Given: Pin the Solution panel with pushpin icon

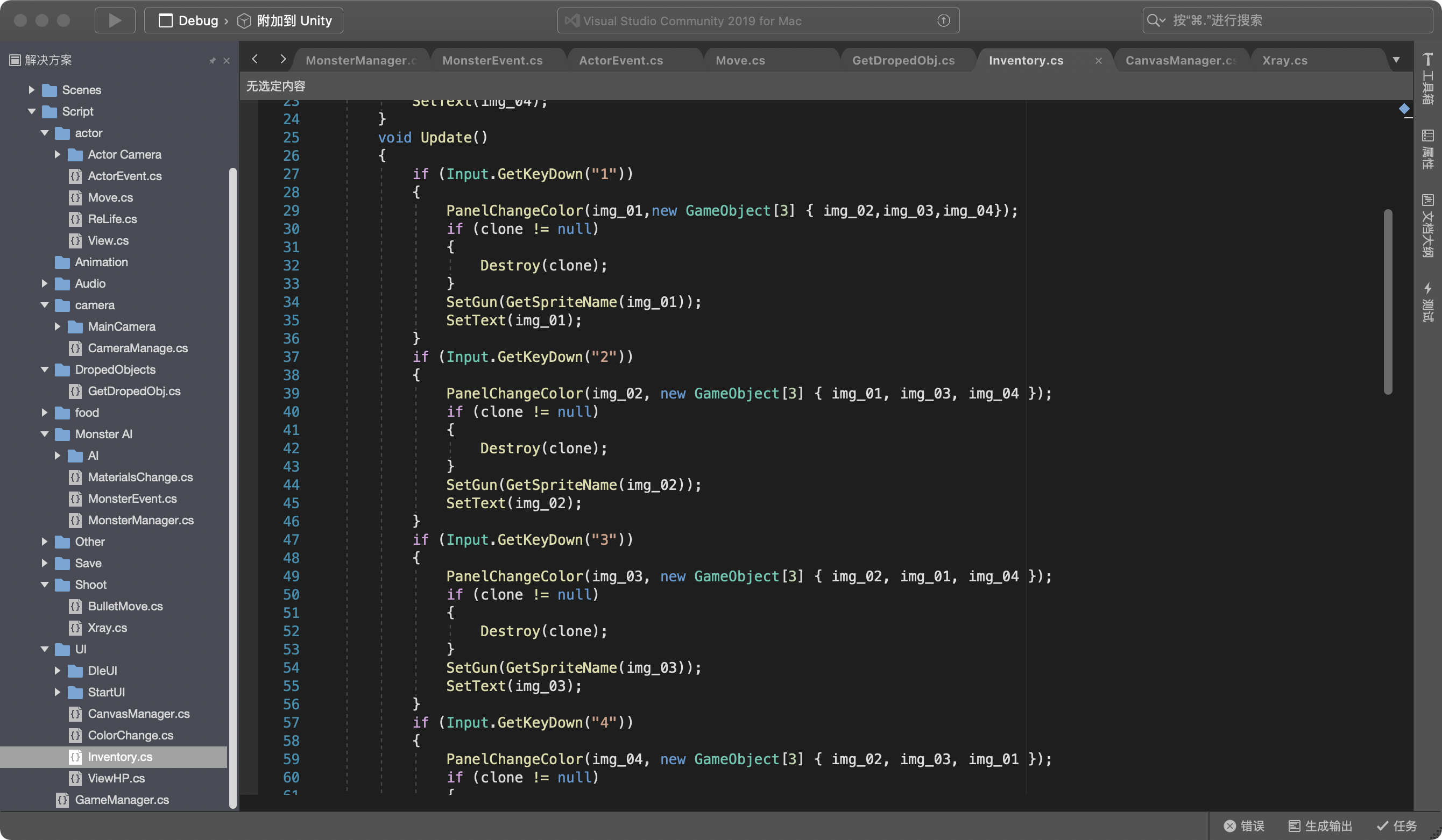Looking at the screenshot, I should point(213,61).
